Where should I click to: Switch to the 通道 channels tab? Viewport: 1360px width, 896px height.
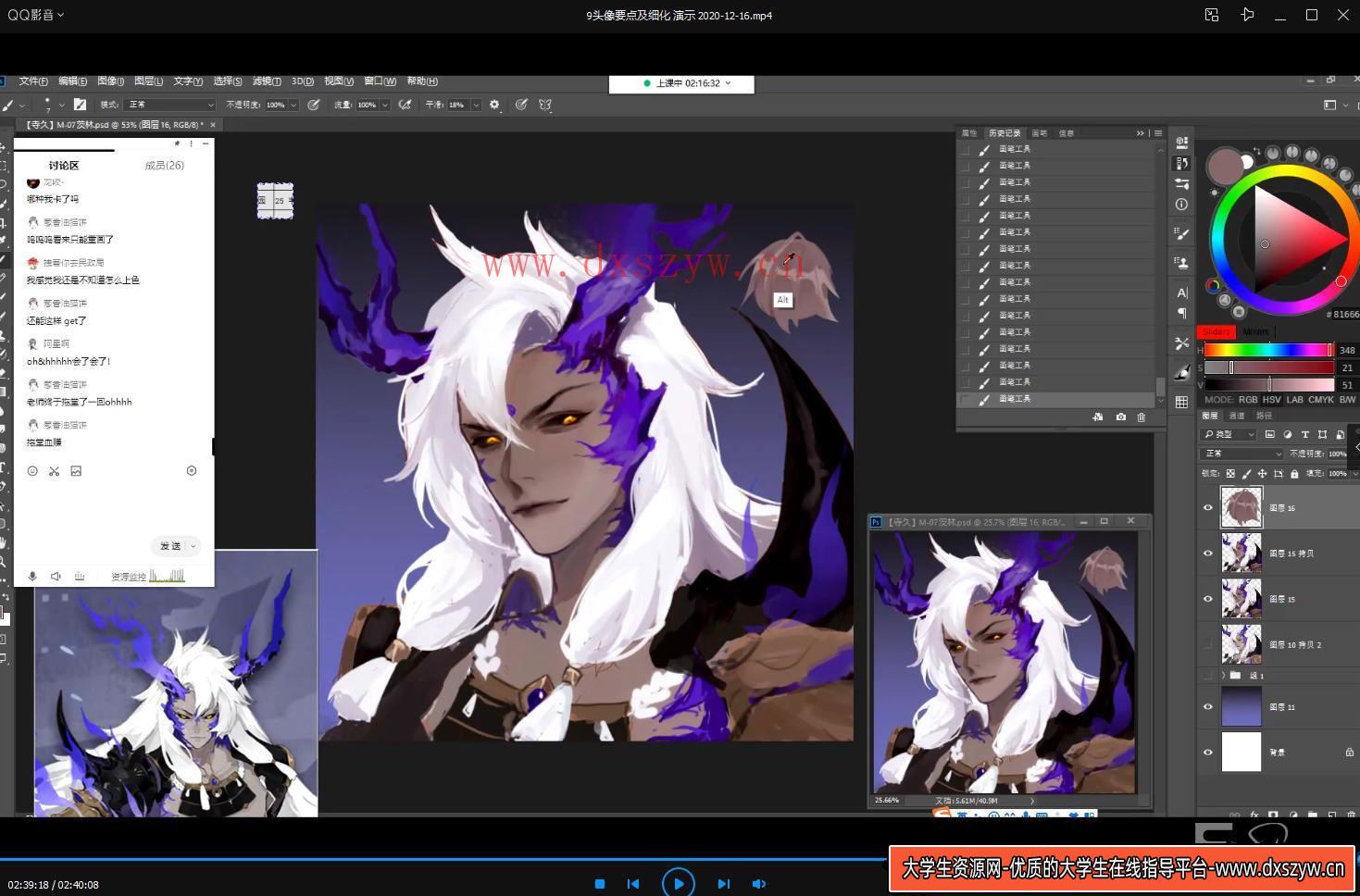point(1237,416)
